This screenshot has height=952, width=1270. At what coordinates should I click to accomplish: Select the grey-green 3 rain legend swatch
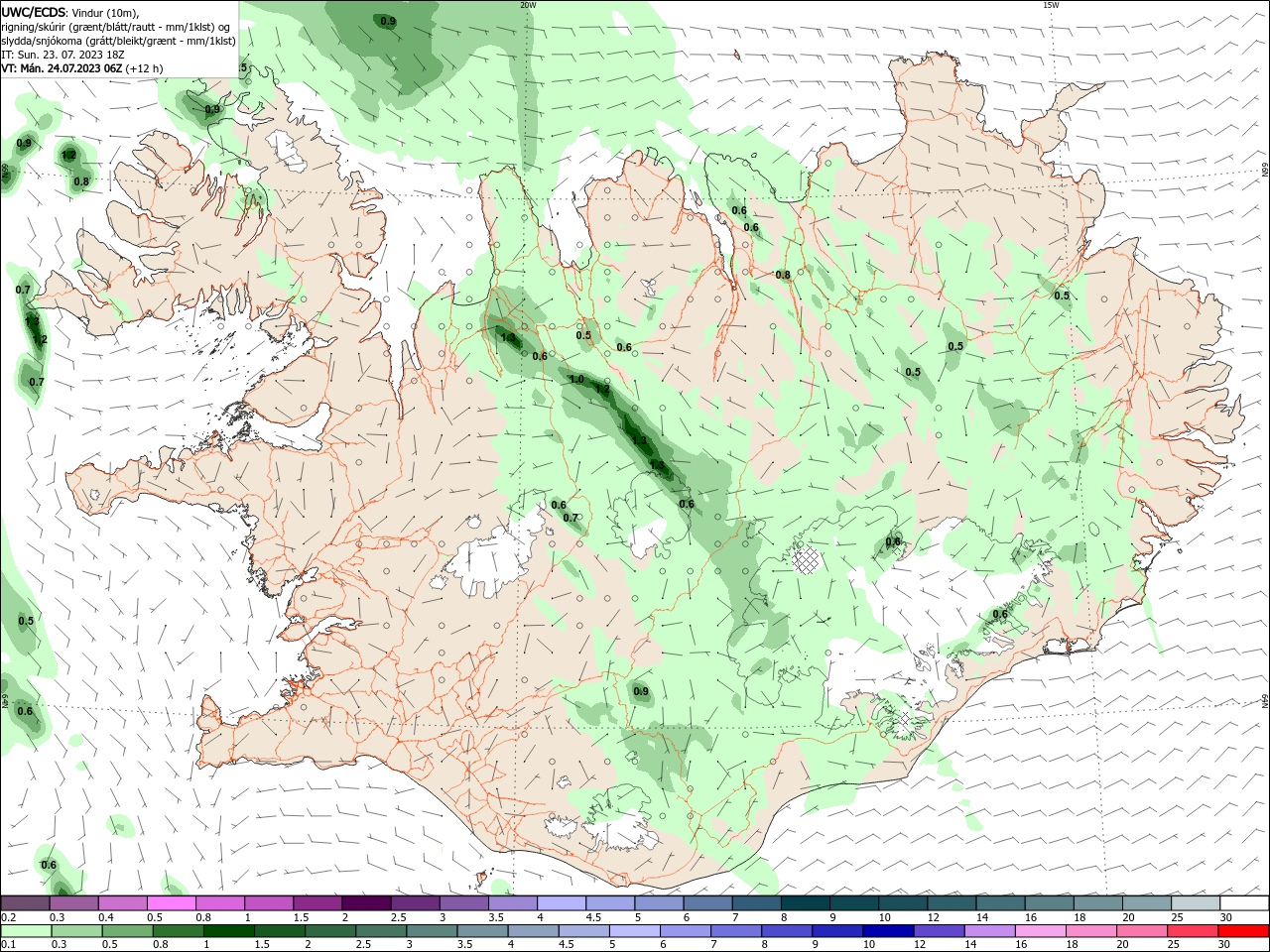point(432,931)
